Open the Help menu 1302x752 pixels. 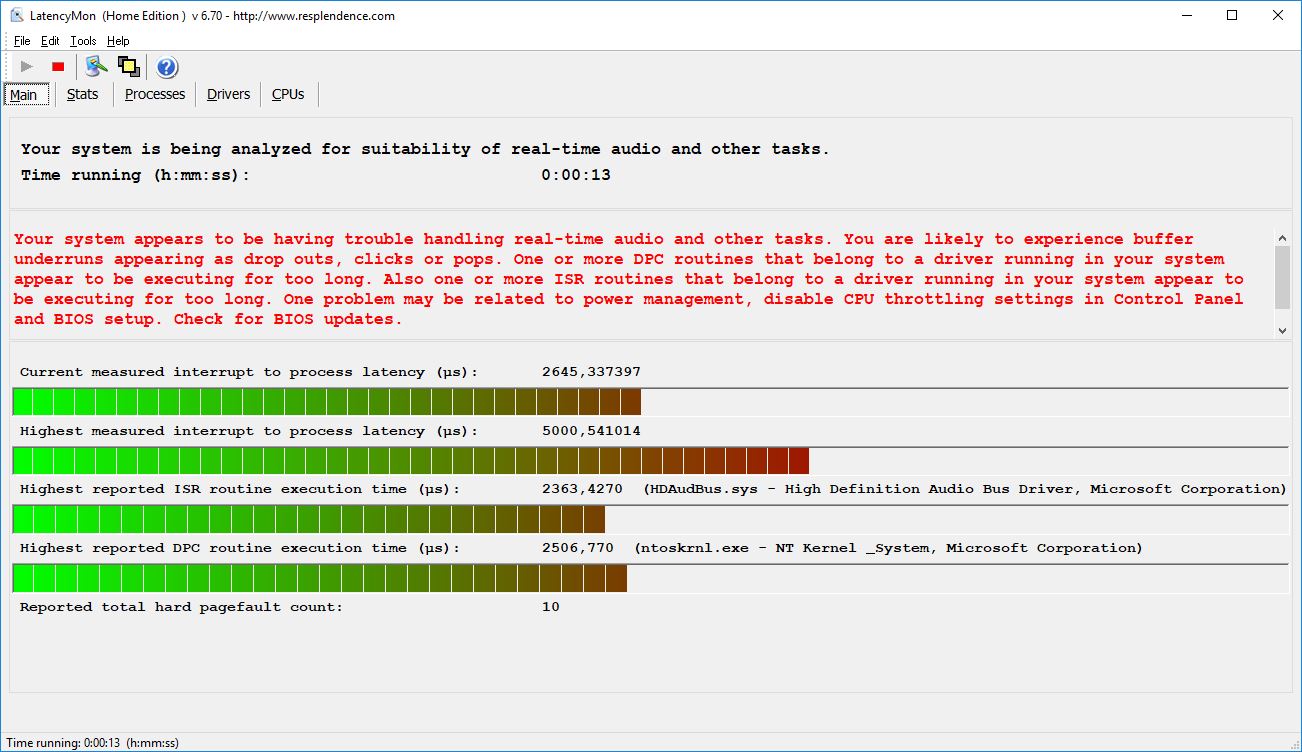point(118,41)
